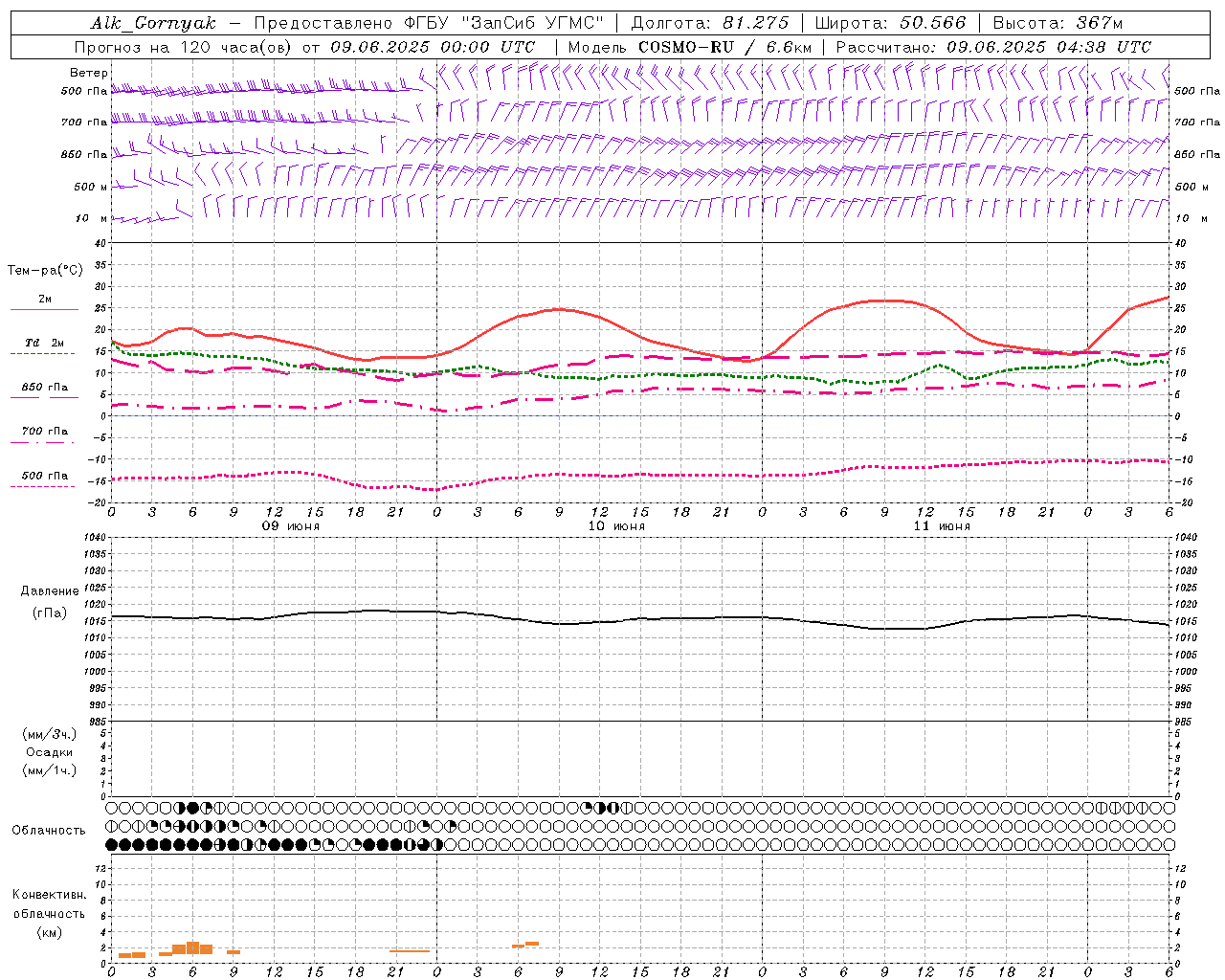1225x980 pixels.
Task: Click the tallest orange convective bar on 09 июня
Action: 192,947
